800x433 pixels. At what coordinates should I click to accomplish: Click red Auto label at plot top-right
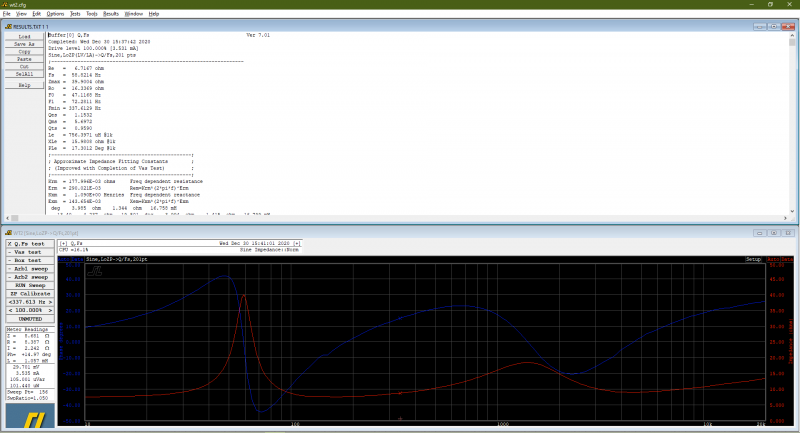773,259
